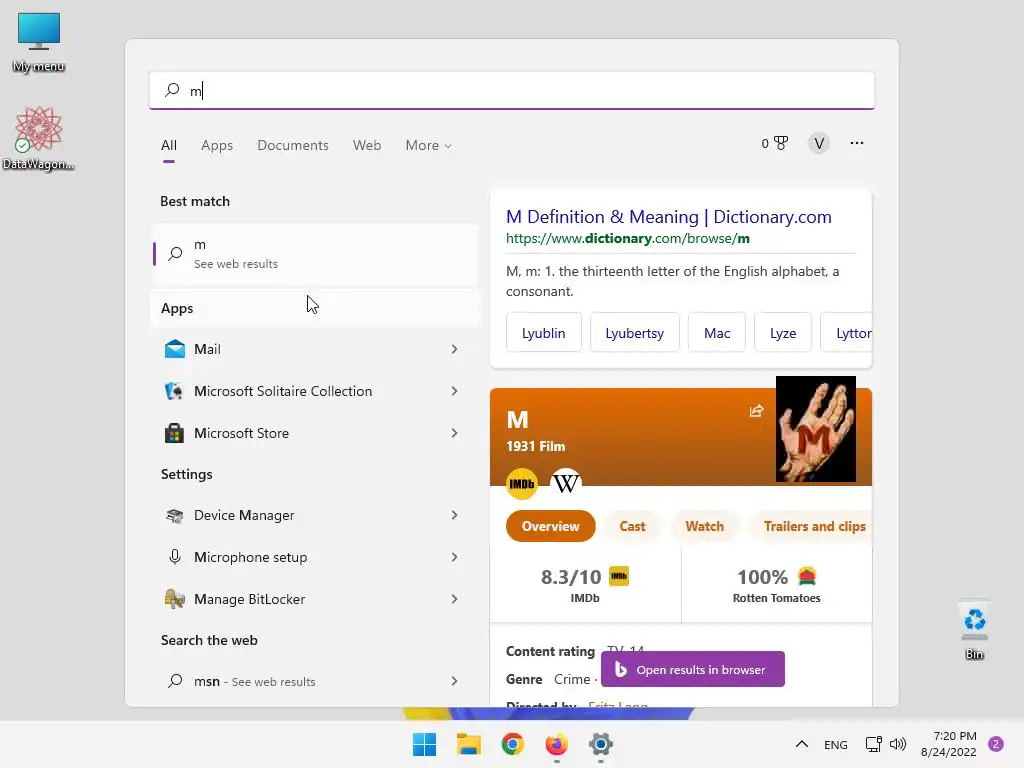Switch to the All filter tab
1024x768 pixels.
pyautogui.click(x=168, y=145)
